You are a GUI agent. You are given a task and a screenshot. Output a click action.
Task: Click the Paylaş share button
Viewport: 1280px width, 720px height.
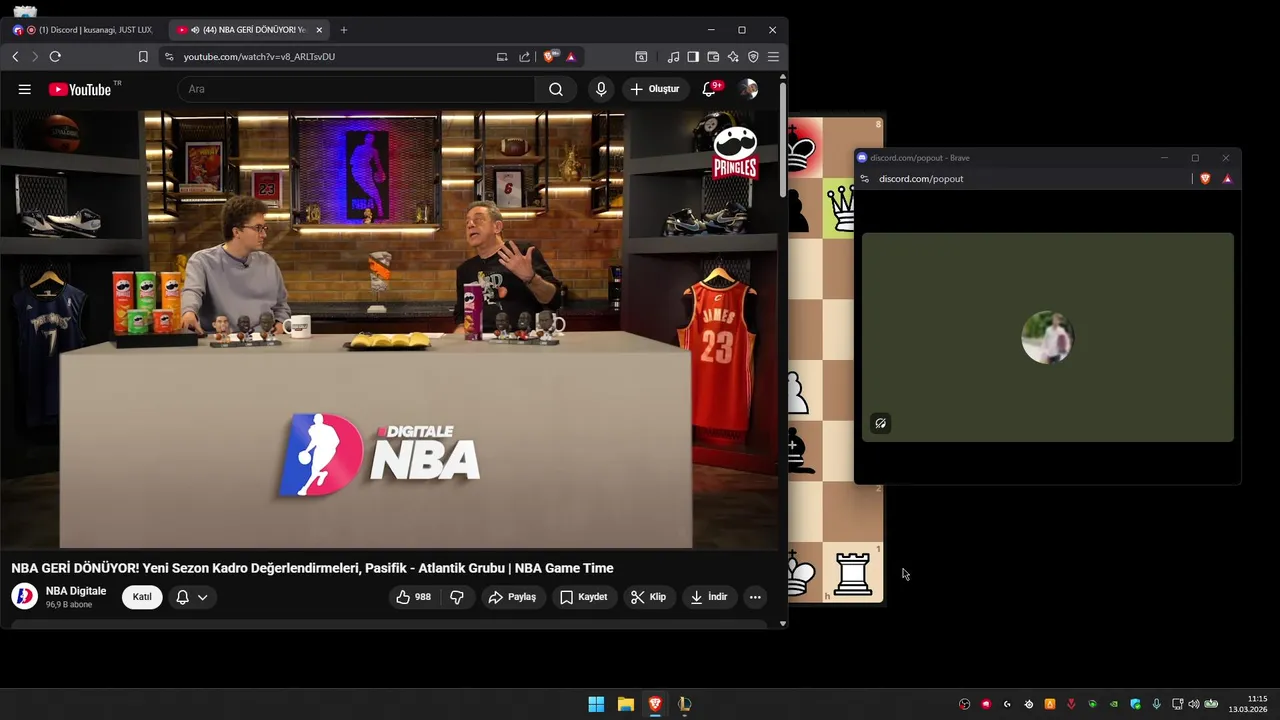[x=512, y=597]
